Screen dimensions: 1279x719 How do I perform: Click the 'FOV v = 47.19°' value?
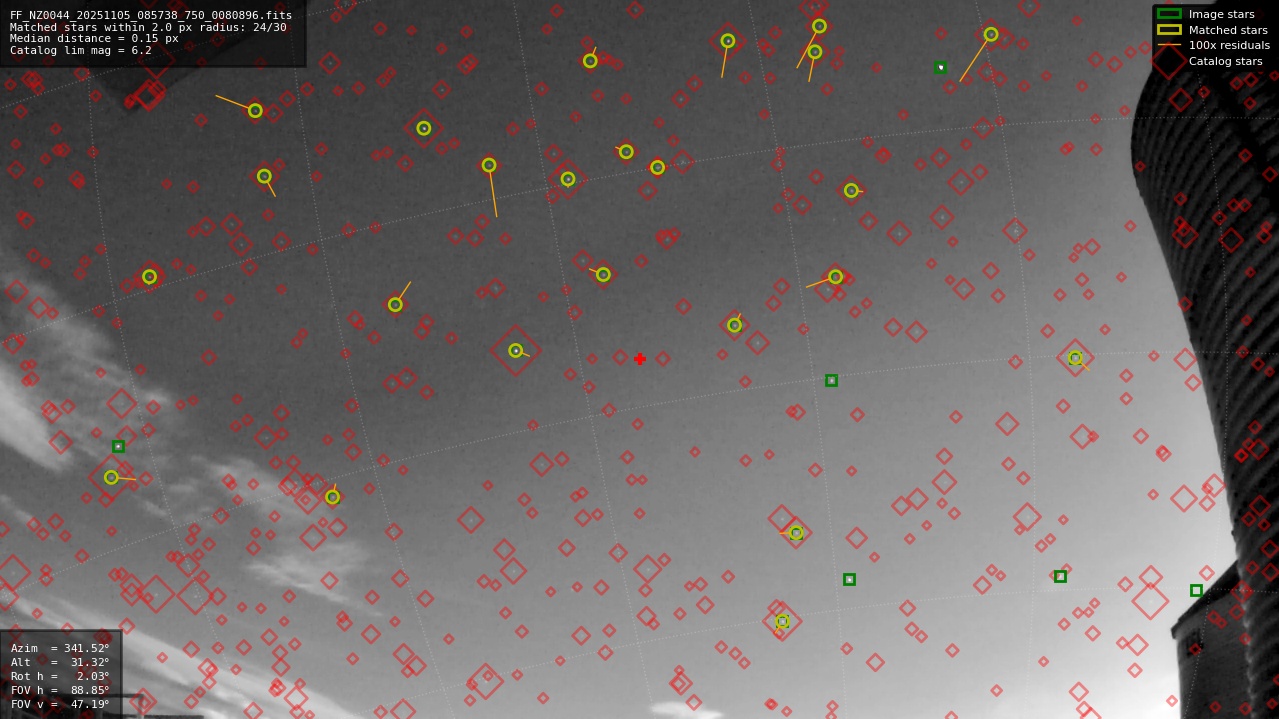(60, 704)
